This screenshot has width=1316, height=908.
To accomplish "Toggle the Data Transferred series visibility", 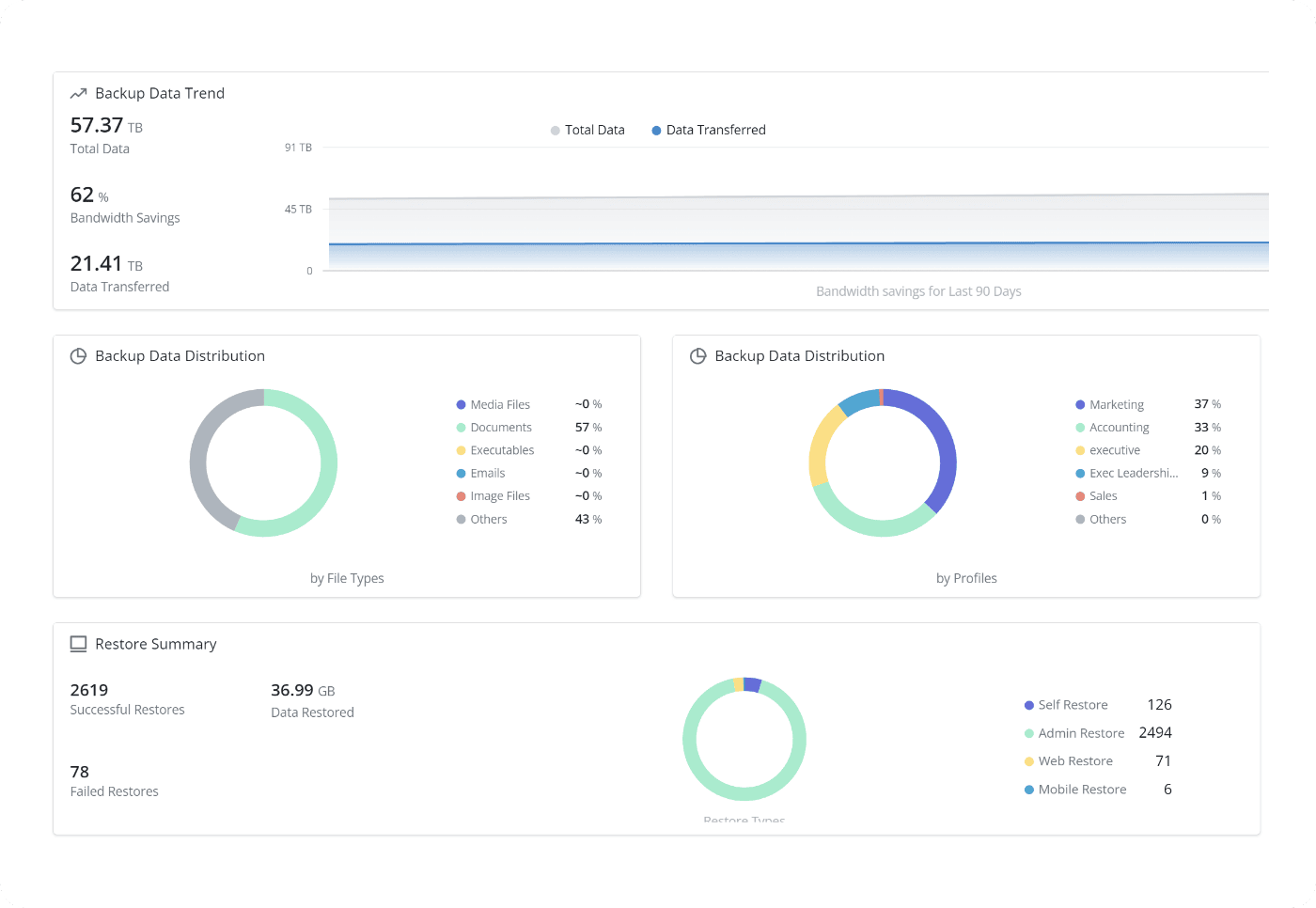I will [x=708, y=130].
